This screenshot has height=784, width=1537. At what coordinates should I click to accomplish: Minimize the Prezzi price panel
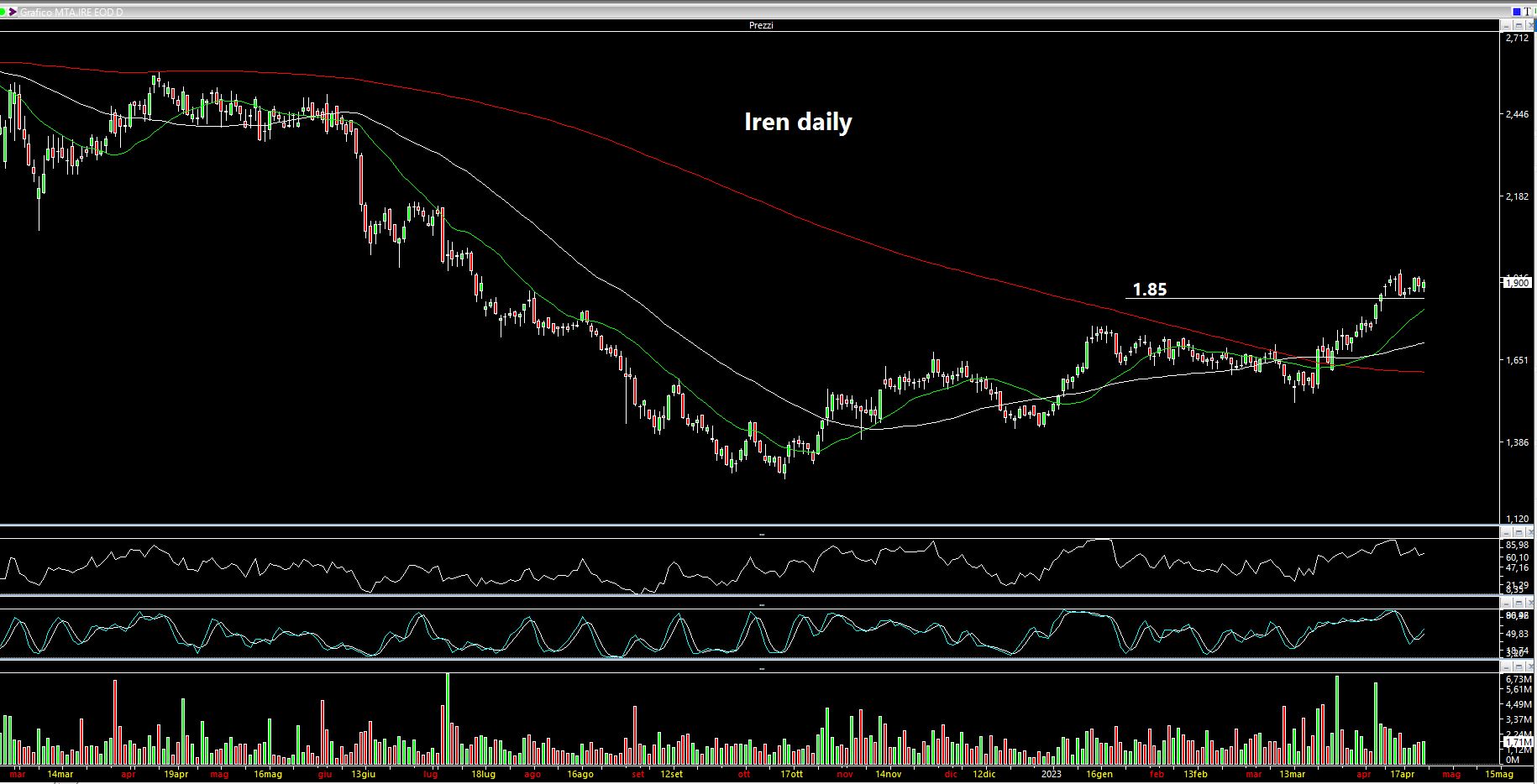[x=1507, y=25]
